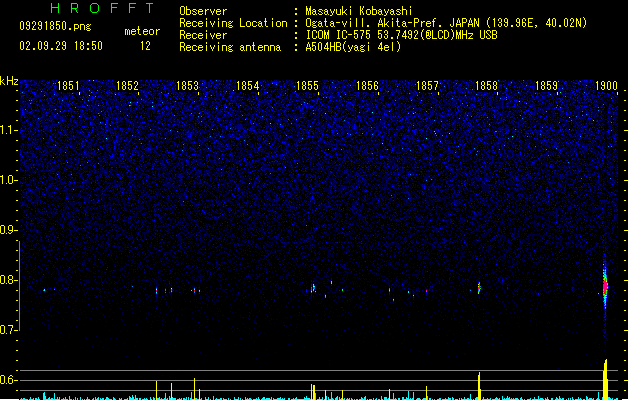
Task: Click the Receiving antenna label
Action: pyautogui.click(x=230, y=47)
